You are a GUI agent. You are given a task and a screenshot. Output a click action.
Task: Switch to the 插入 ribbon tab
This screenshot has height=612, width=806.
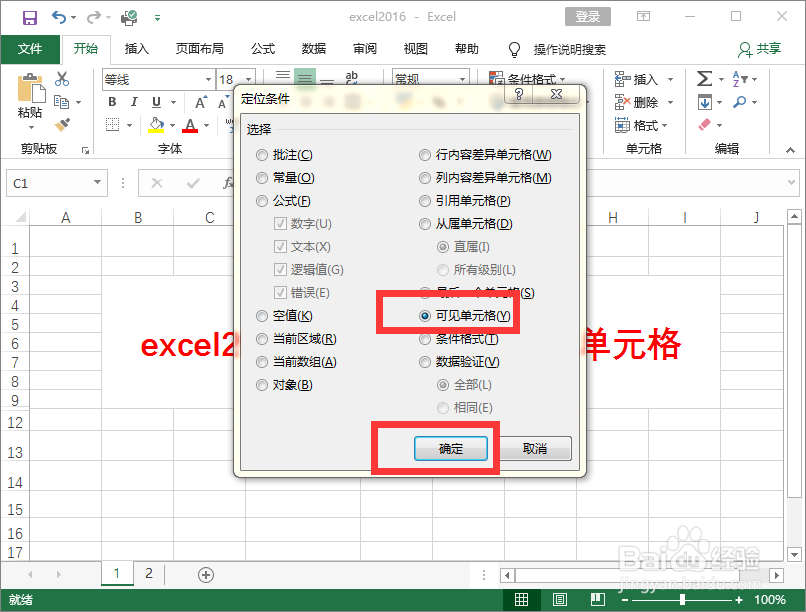pyautogui.click(x=137, y=49)
